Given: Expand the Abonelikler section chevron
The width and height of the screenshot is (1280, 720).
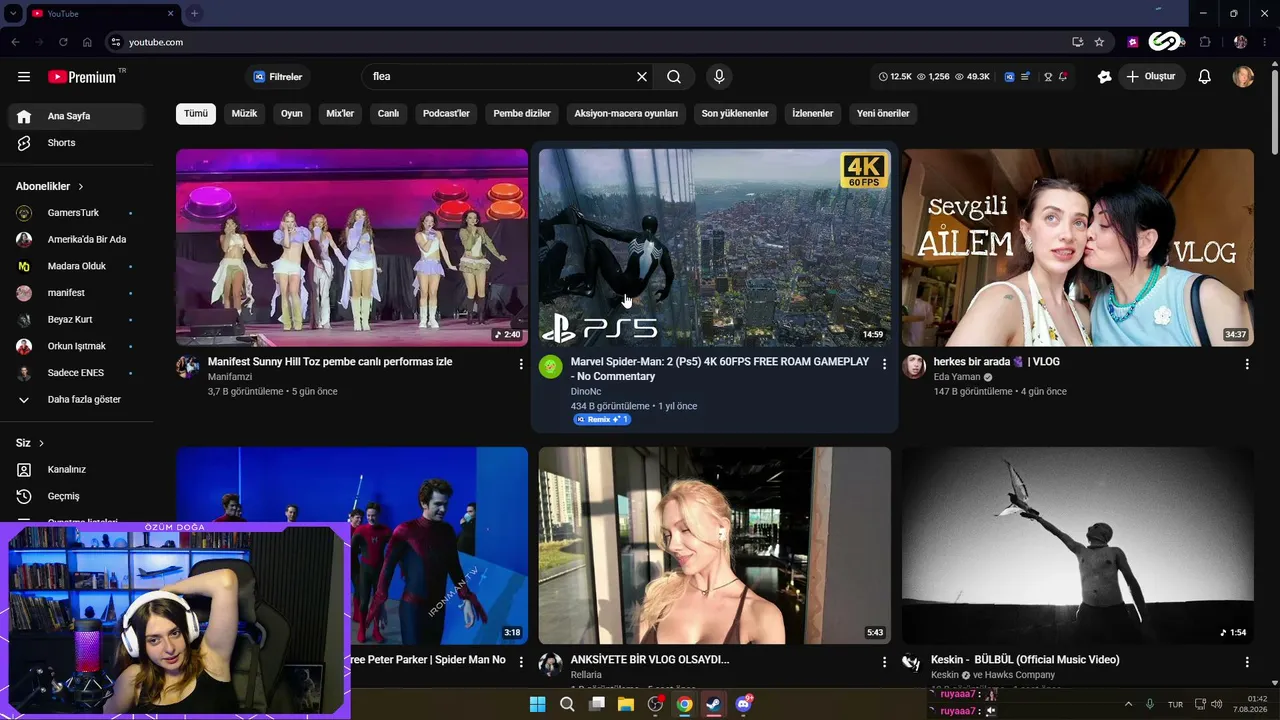Looking at the screenshot, I should click(x=81, y=186).
